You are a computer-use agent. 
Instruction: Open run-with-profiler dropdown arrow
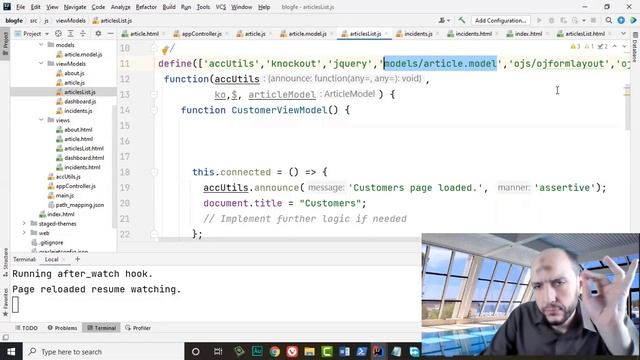[584, 20]
